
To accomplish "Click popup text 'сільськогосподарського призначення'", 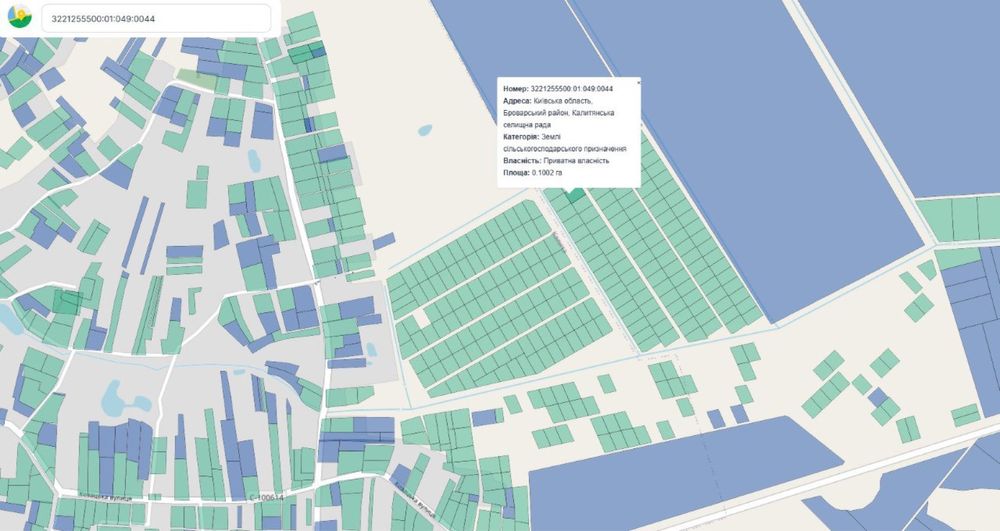I will (x=564, y=149).
